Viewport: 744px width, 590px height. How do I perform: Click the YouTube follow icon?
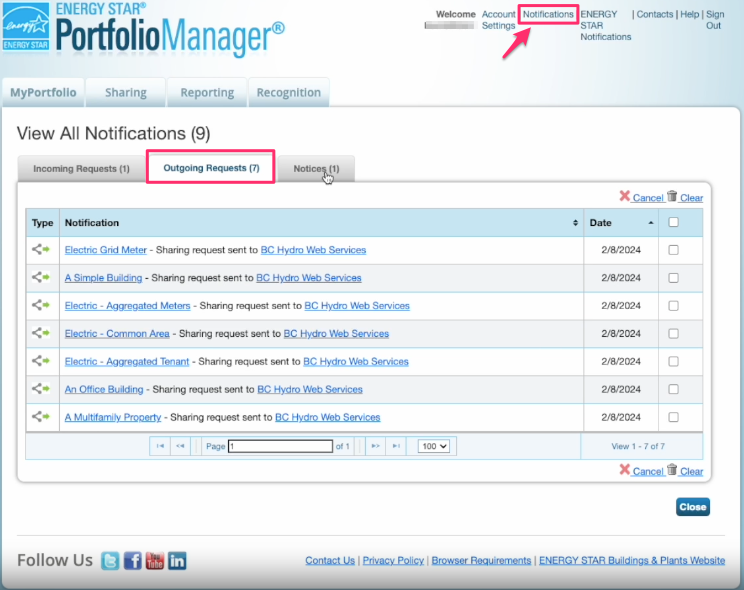click(155, 561)
